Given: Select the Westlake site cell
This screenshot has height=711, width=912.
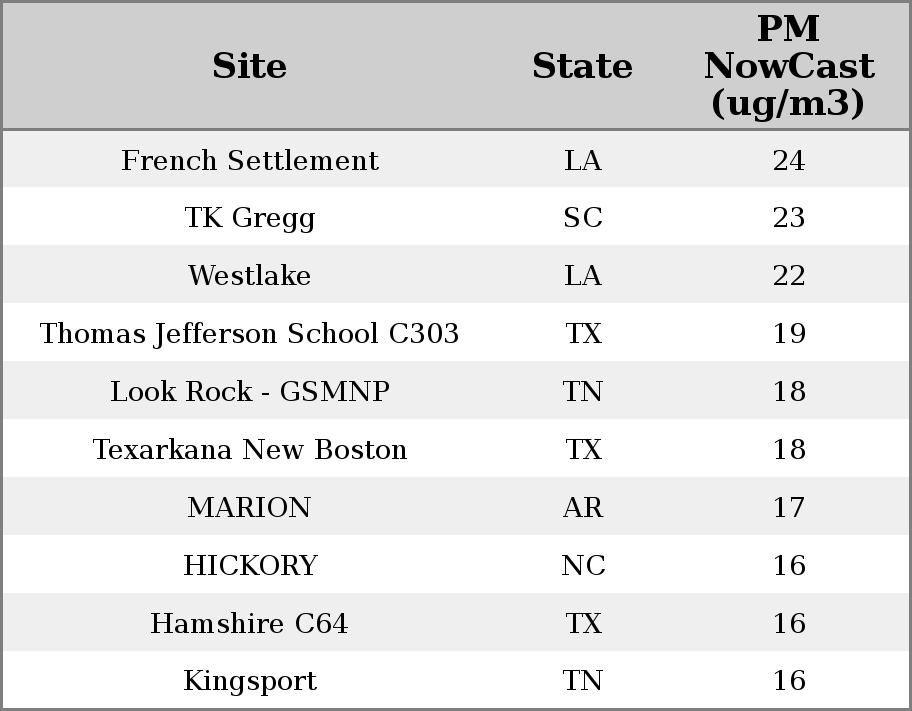Looking at the screenshot, I should click(x=250, y=275).
